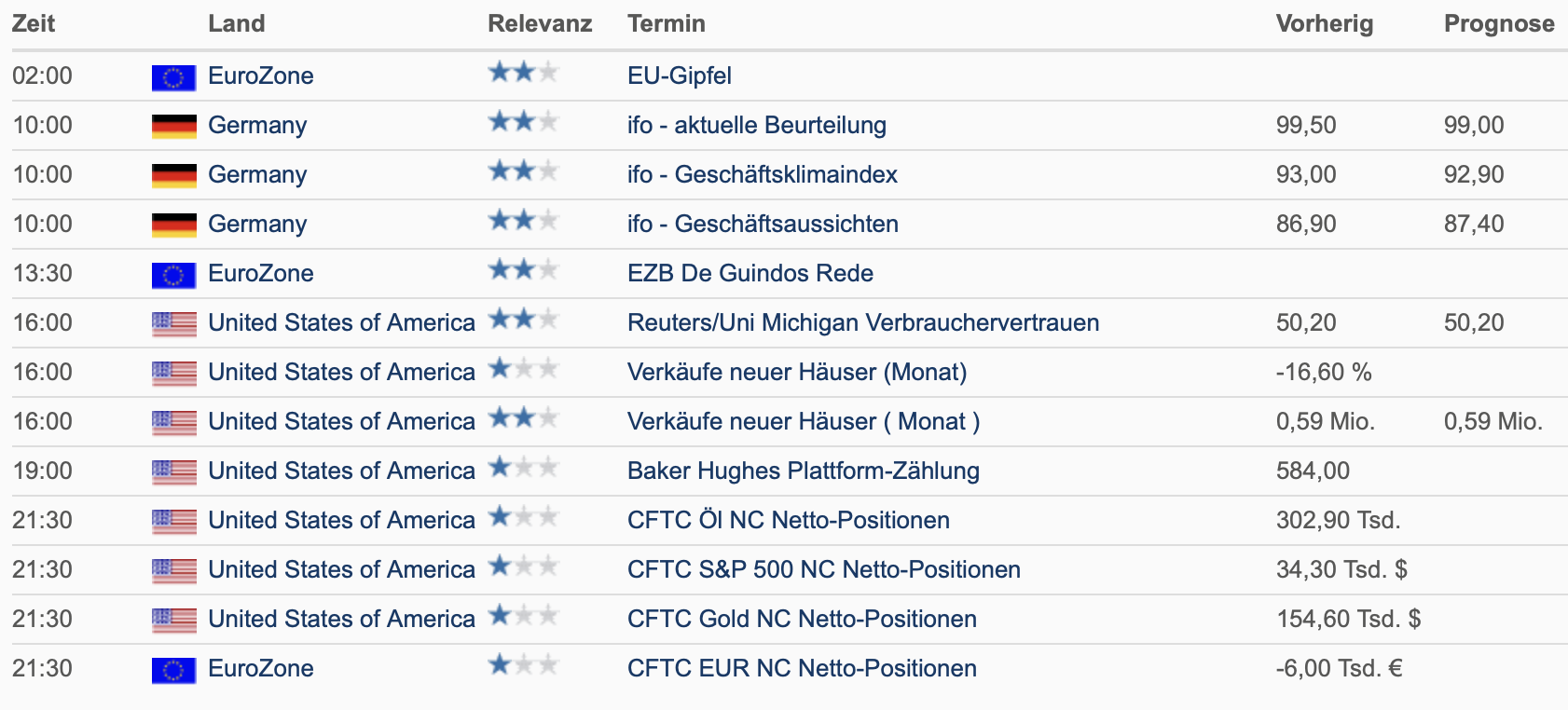Viewport: 1568px width, 710px height.
Task: Click the Germany country link at ifo - Geschäftsklimaindex
Action: pyautogui.click(x=257, y=174)
